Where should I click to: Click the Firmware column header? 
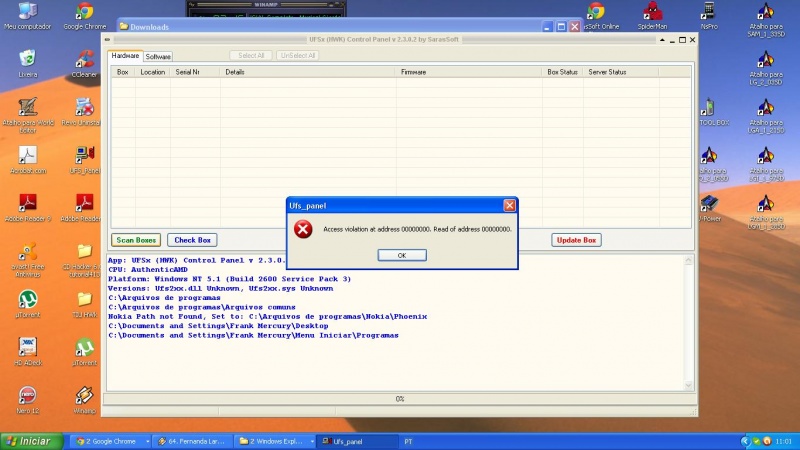pyautogui.click(x=468, y=72)
